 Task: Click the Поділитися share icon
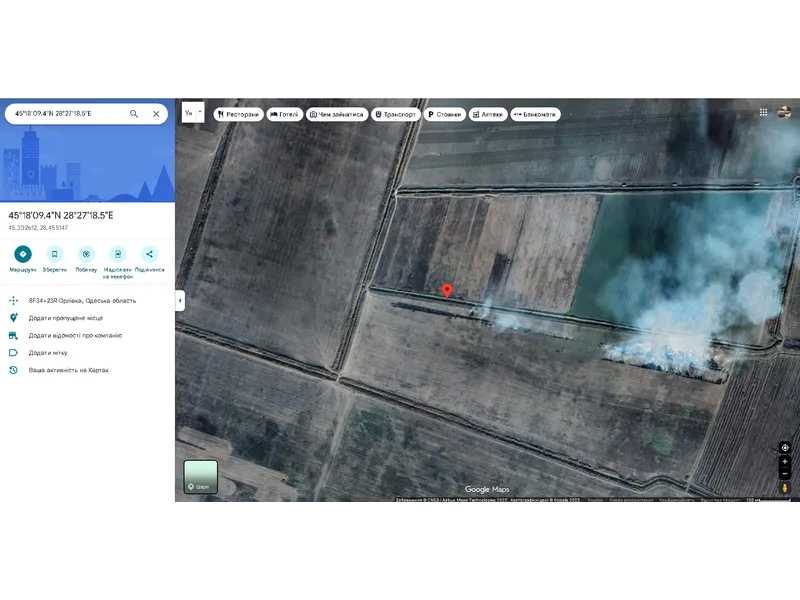pyautogui.click(x=150, y=254)
